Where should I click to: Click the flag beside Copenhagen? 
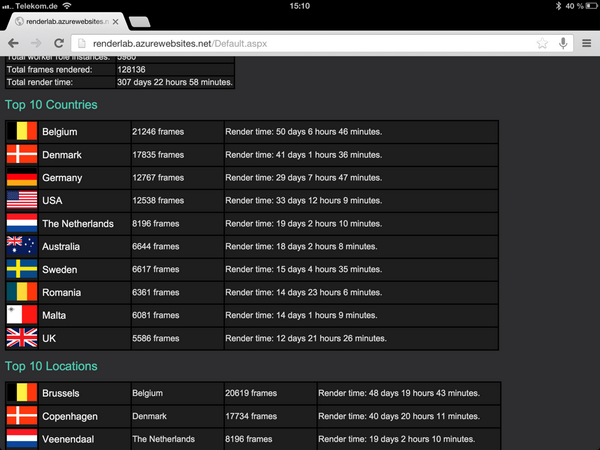click(22, 416)
